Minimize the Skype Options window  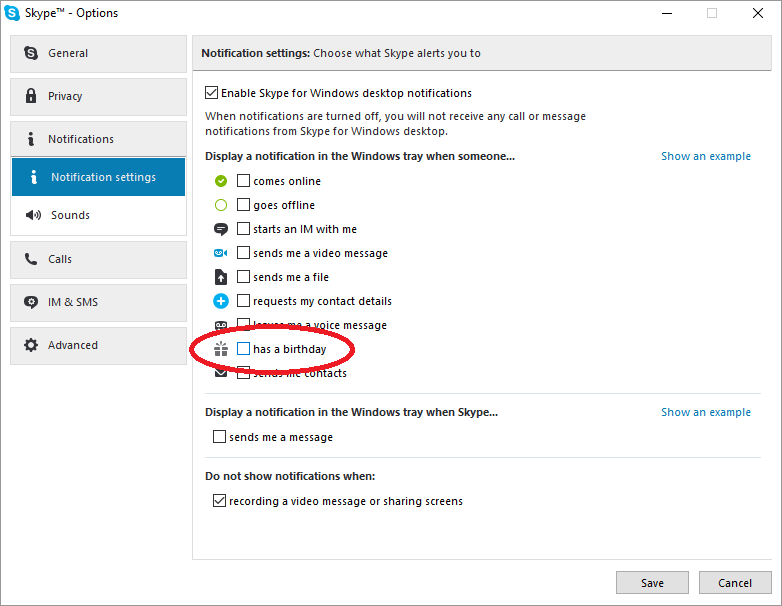pyautogui.click(x=667, y=13)
